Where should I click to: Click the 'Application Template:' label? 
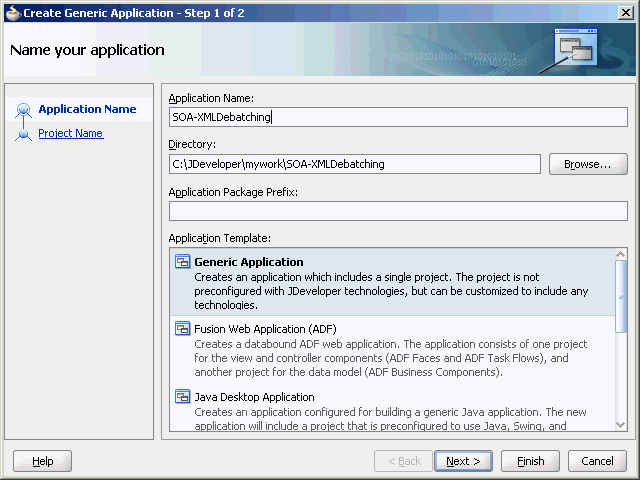pos(220,238)
